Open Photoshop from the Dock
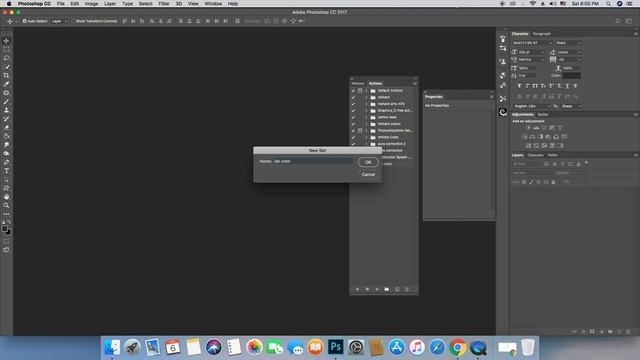The height and width of the screenshot is (360, 640). pyautogui.click(x=336, y=347)
